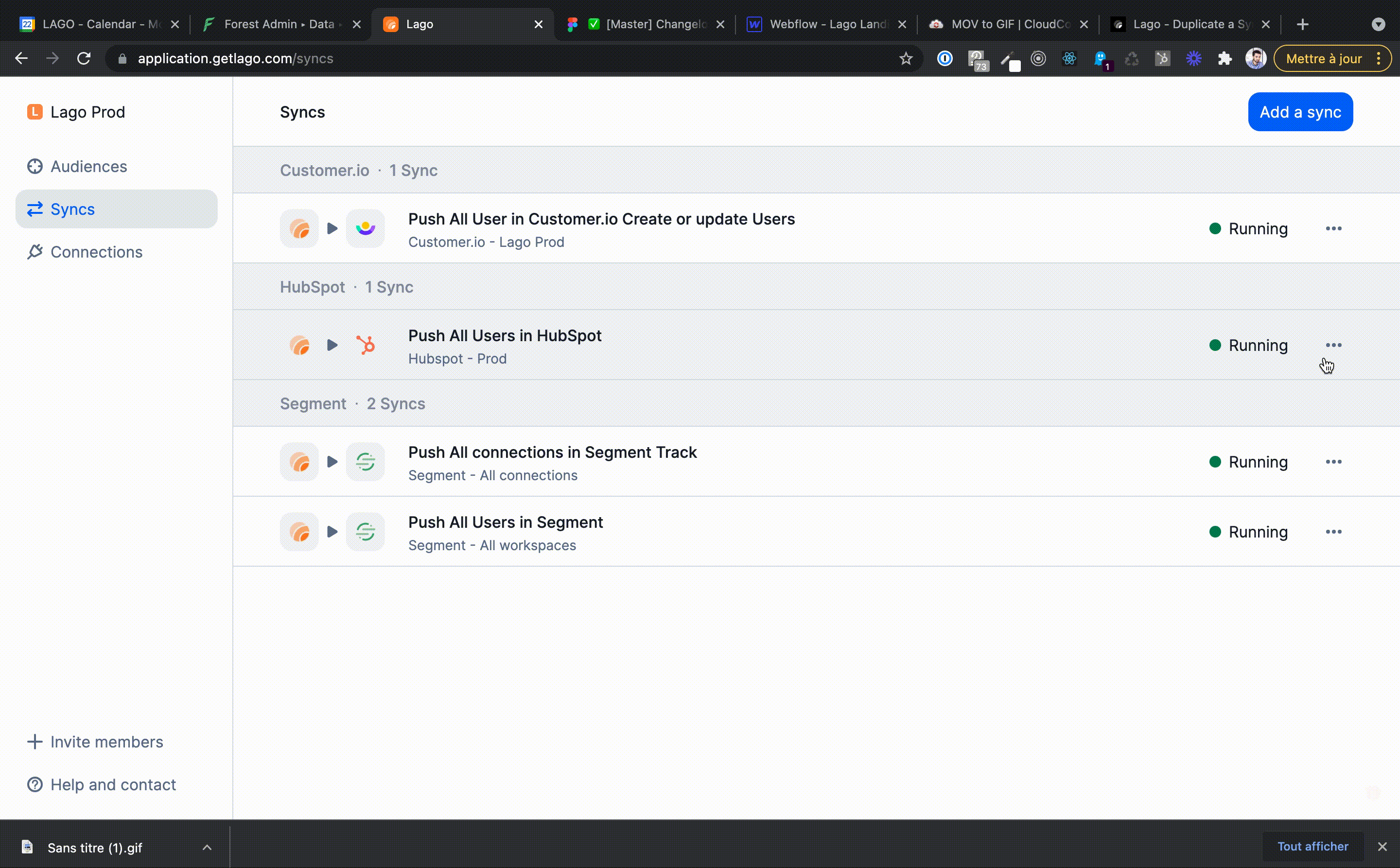Click HubSpot destination icon

point(365,345)
